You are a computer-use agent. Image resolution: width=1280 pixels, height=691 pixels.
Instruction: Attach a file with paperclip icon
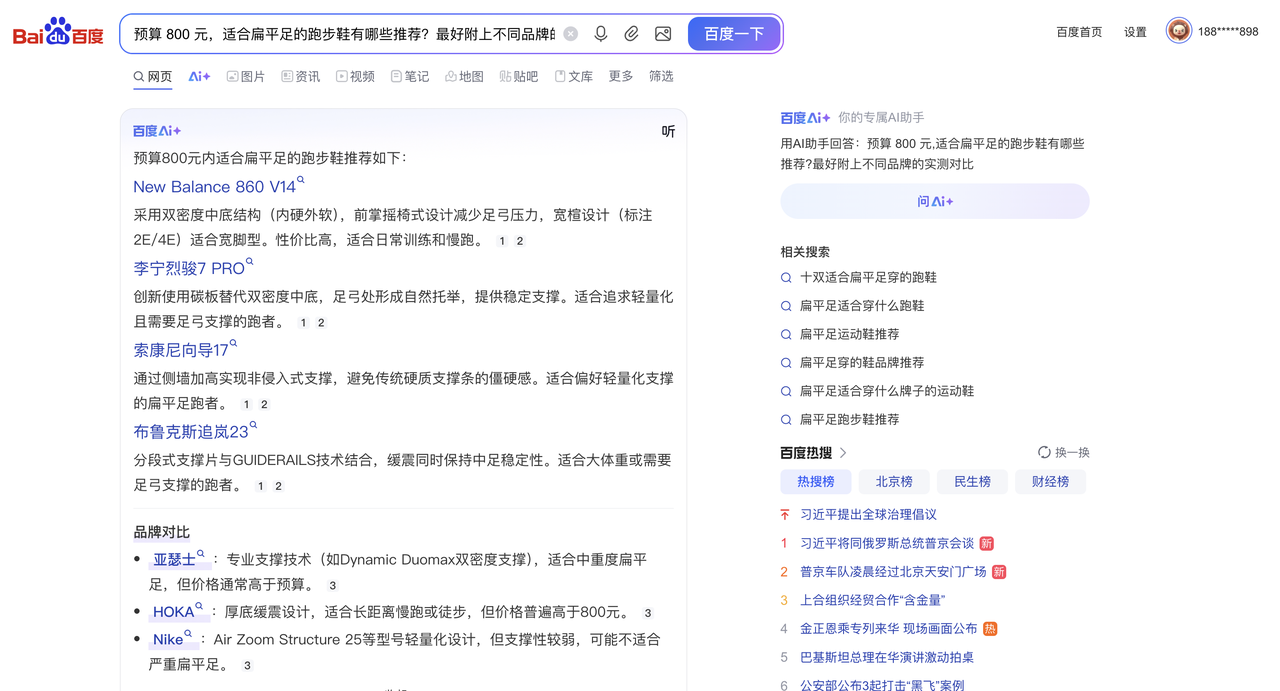[631, 34]
